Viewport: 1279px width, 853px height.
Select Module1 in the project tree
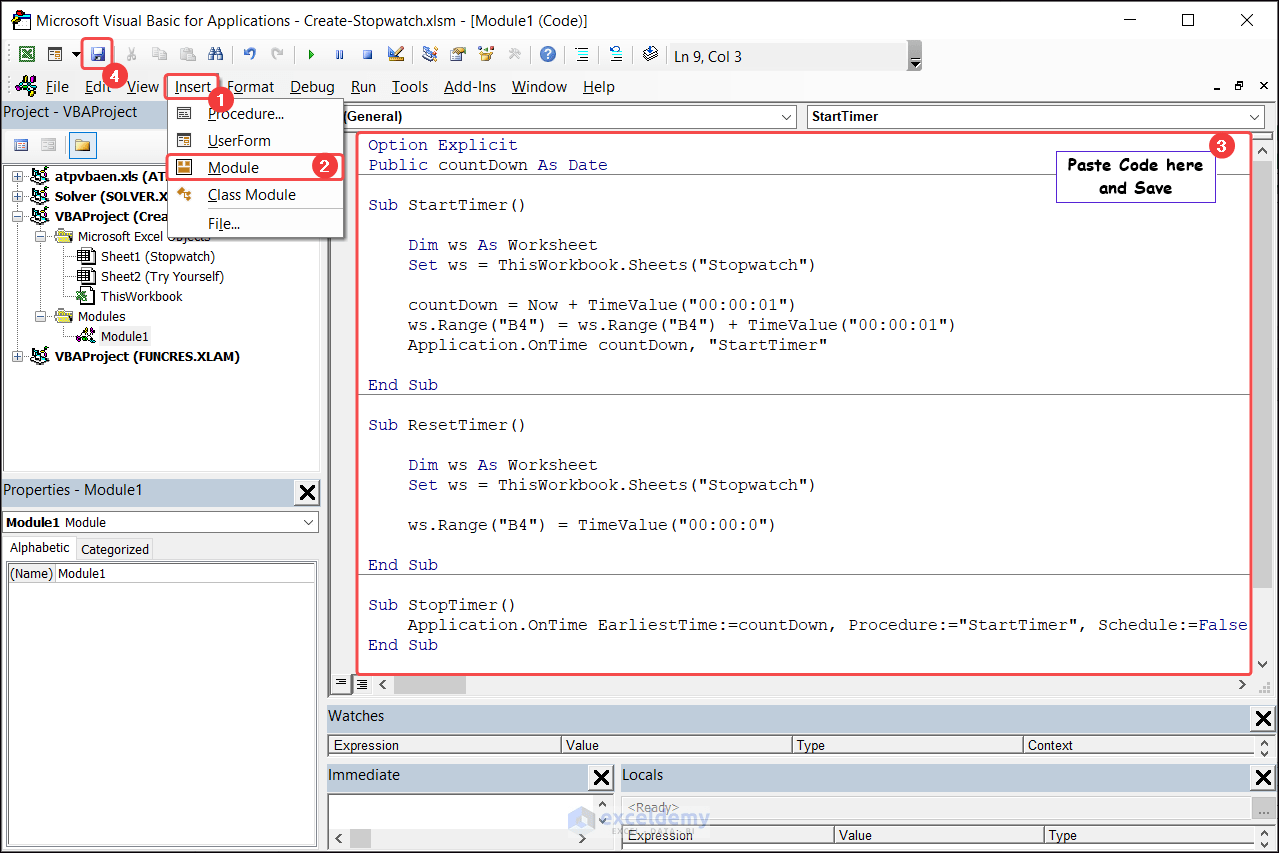click(123, 335)
